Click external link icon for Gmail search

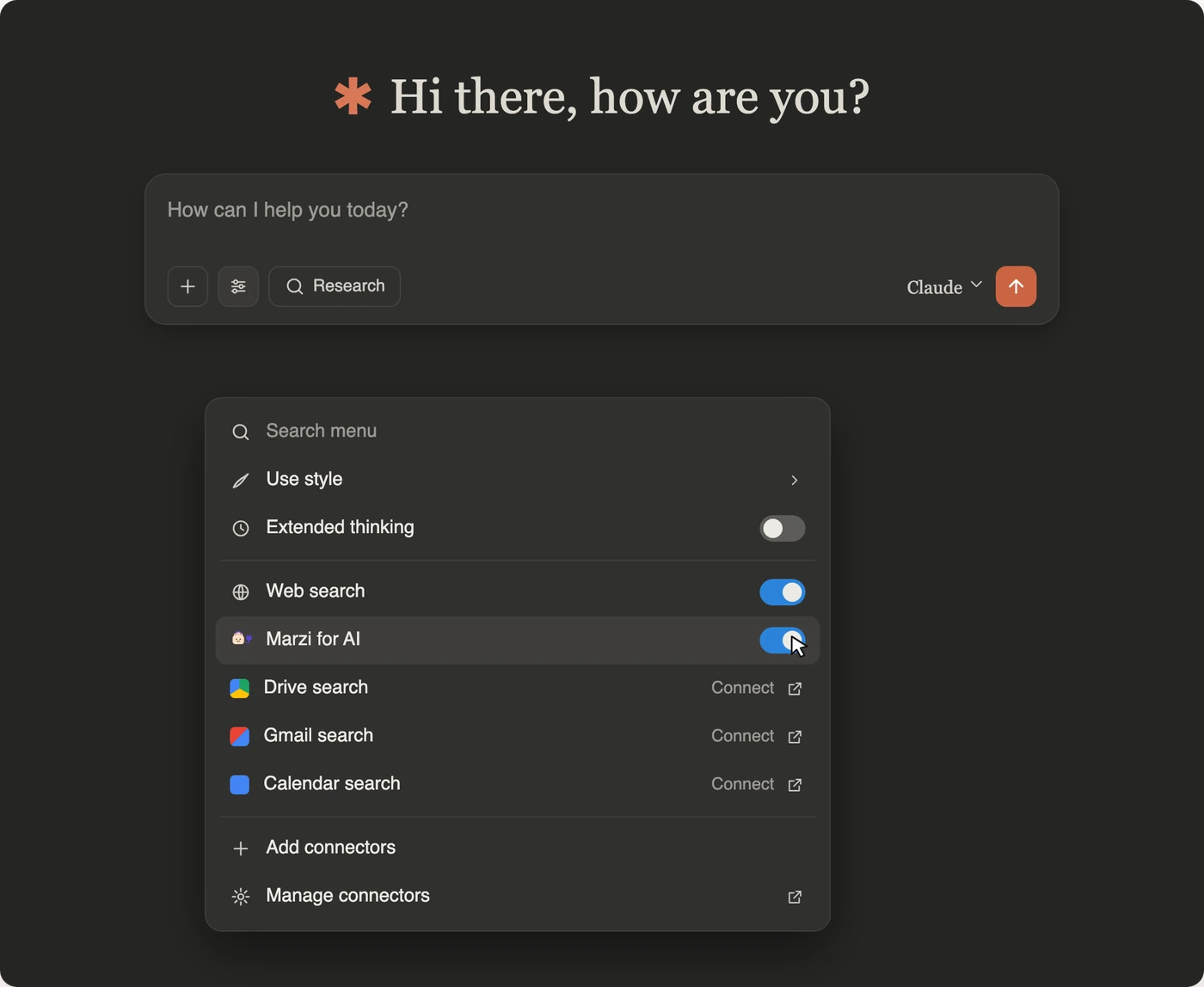[795, 737]
